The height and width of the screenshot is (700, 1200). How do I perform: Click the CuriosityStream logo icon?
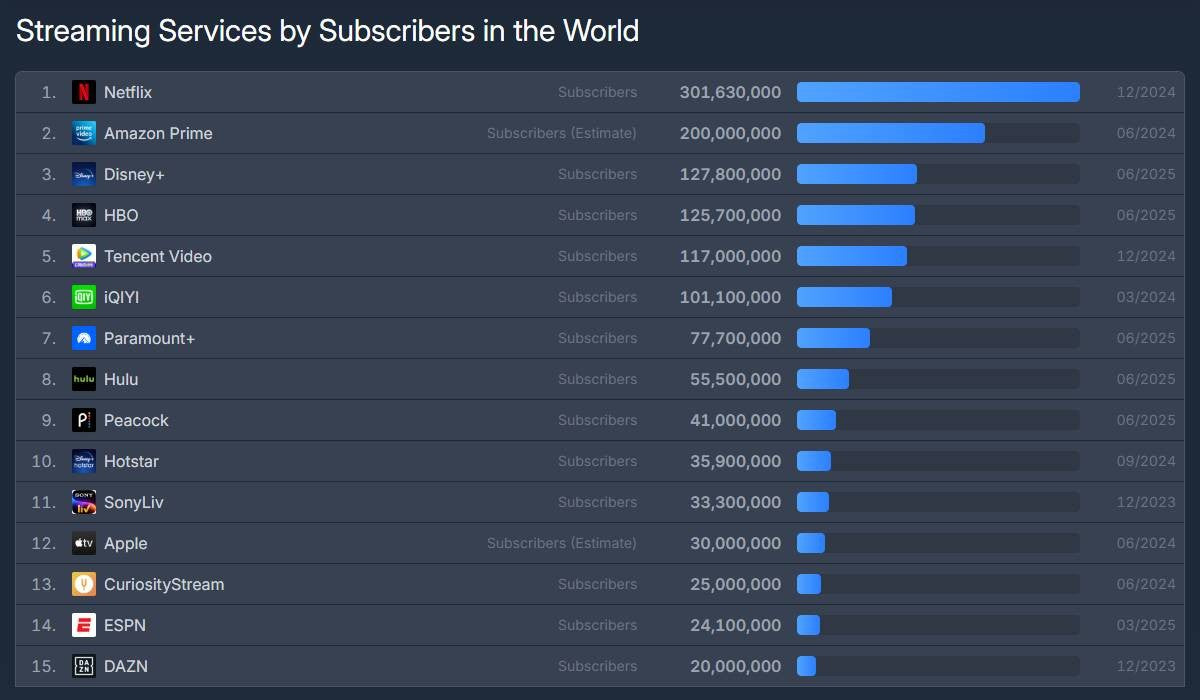(84, 584)
